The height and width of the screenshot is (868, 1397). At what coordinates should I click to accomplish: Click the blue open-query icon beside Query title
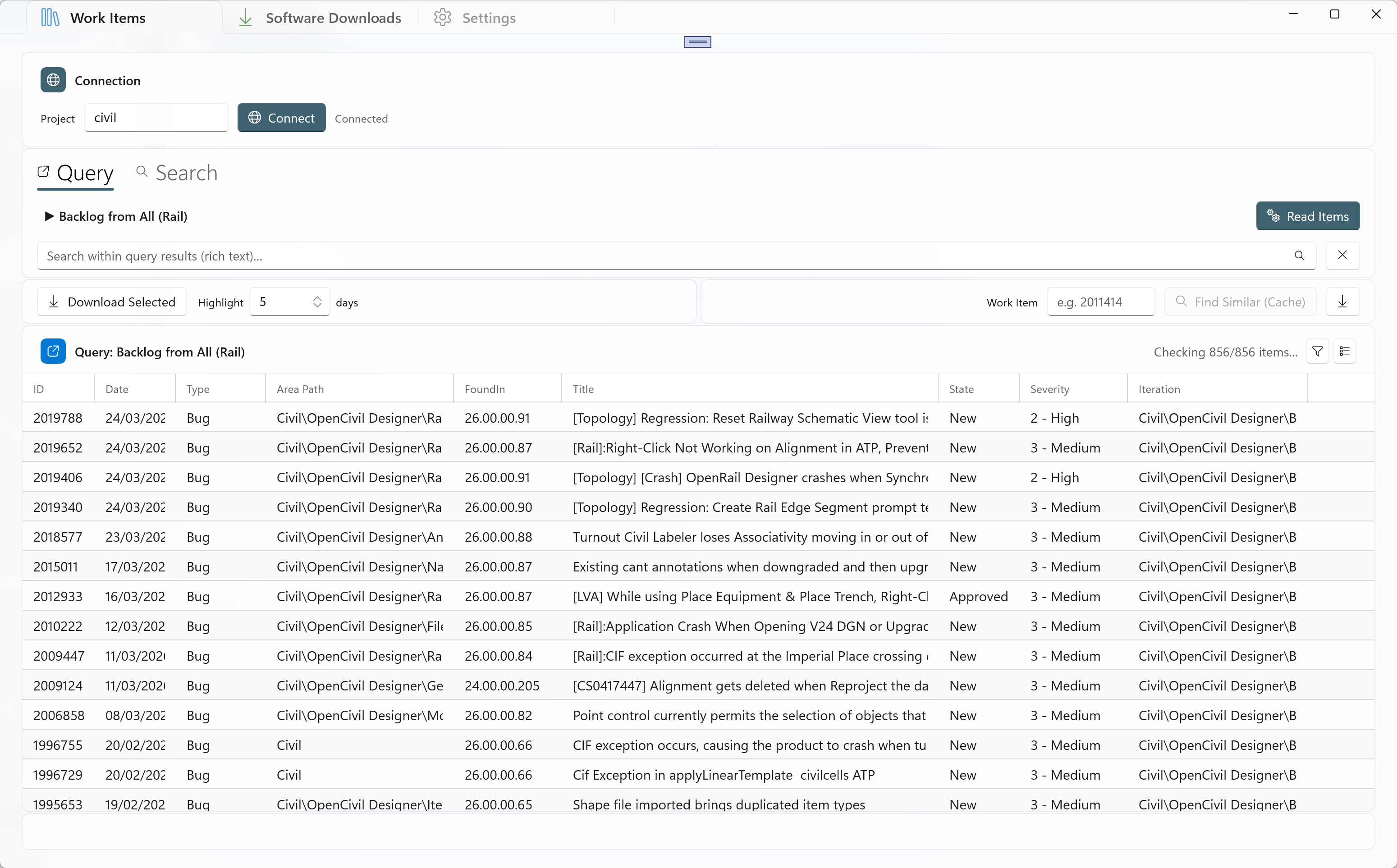pos(53,352)
